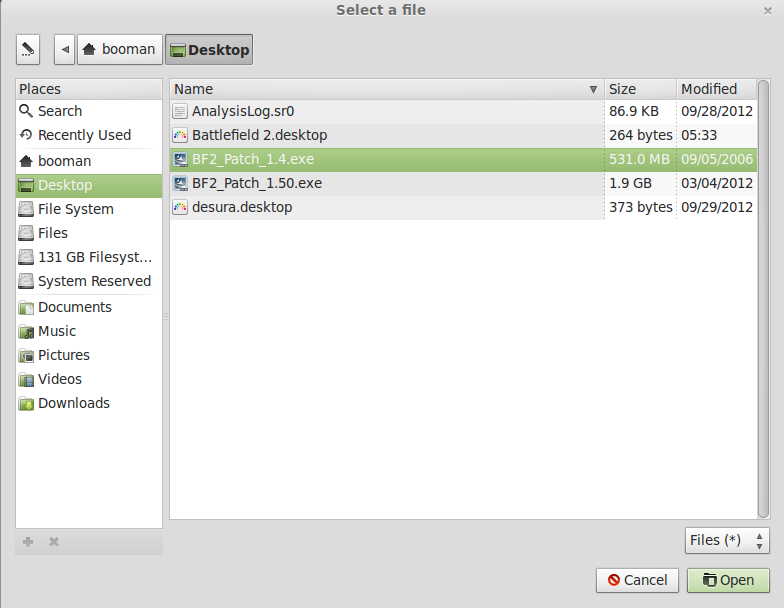Select the Battlefield 2.desktop file name
784x608 pixels.
(x=260, y=135)
